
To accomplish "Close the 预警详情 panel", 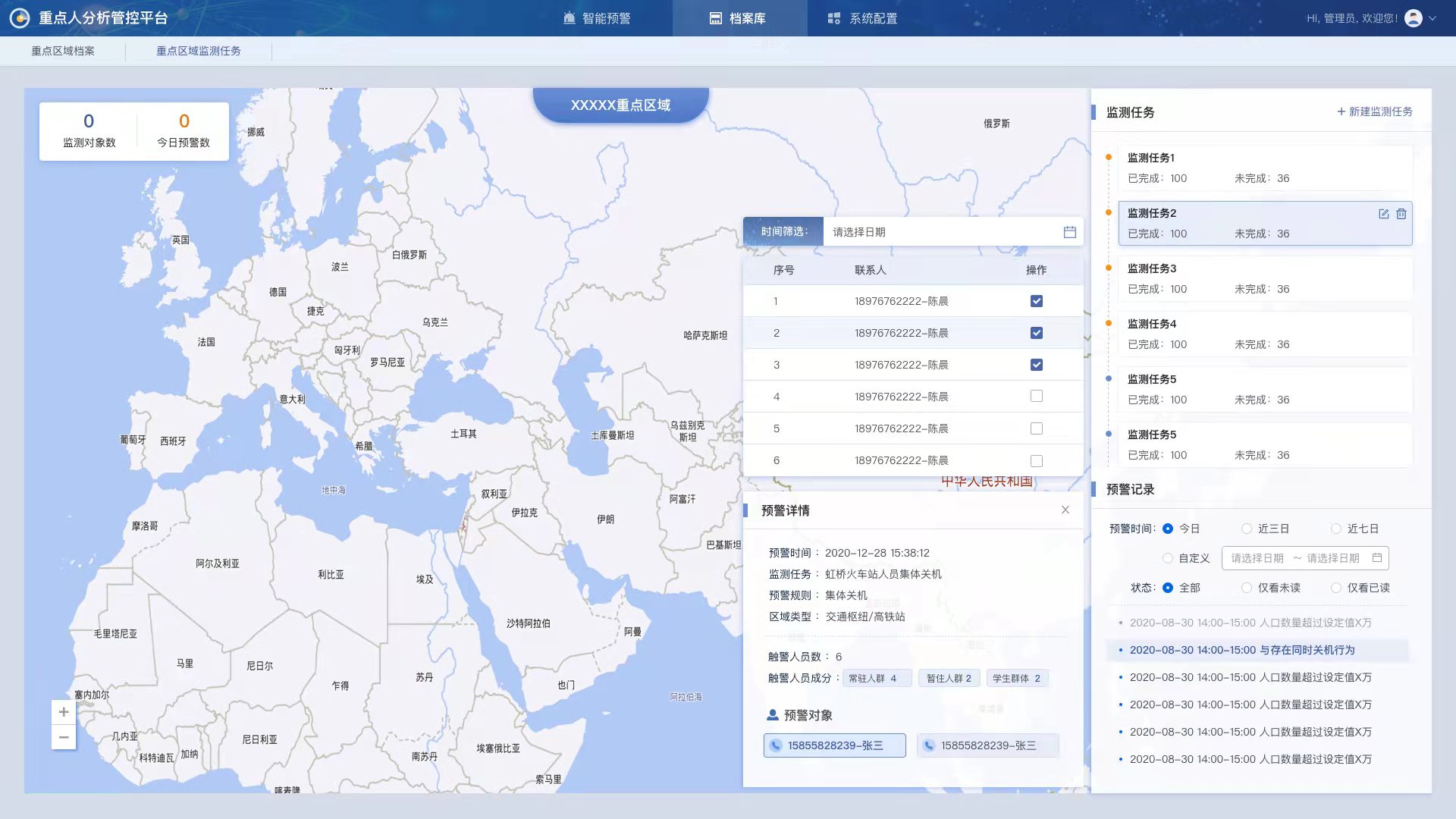I will pyautogui.click(x=1065, y=510).
